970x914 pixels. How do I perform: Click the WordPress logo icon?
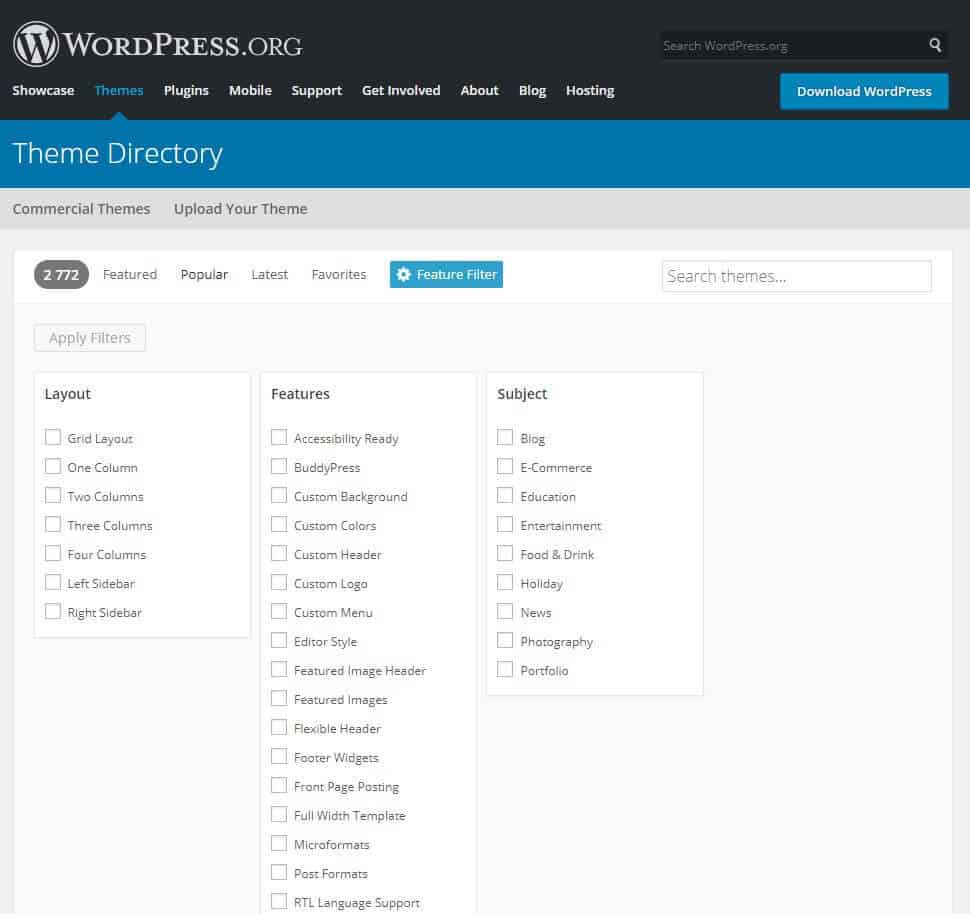click(x=36, y=44)
